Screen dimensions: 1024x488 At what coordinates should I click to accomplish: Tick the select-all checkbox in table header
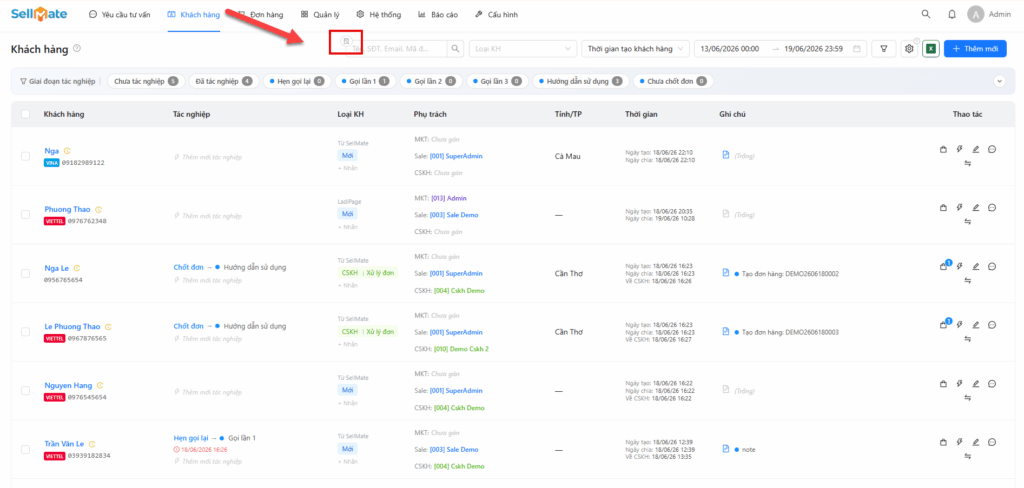click(x=25, y=114)
